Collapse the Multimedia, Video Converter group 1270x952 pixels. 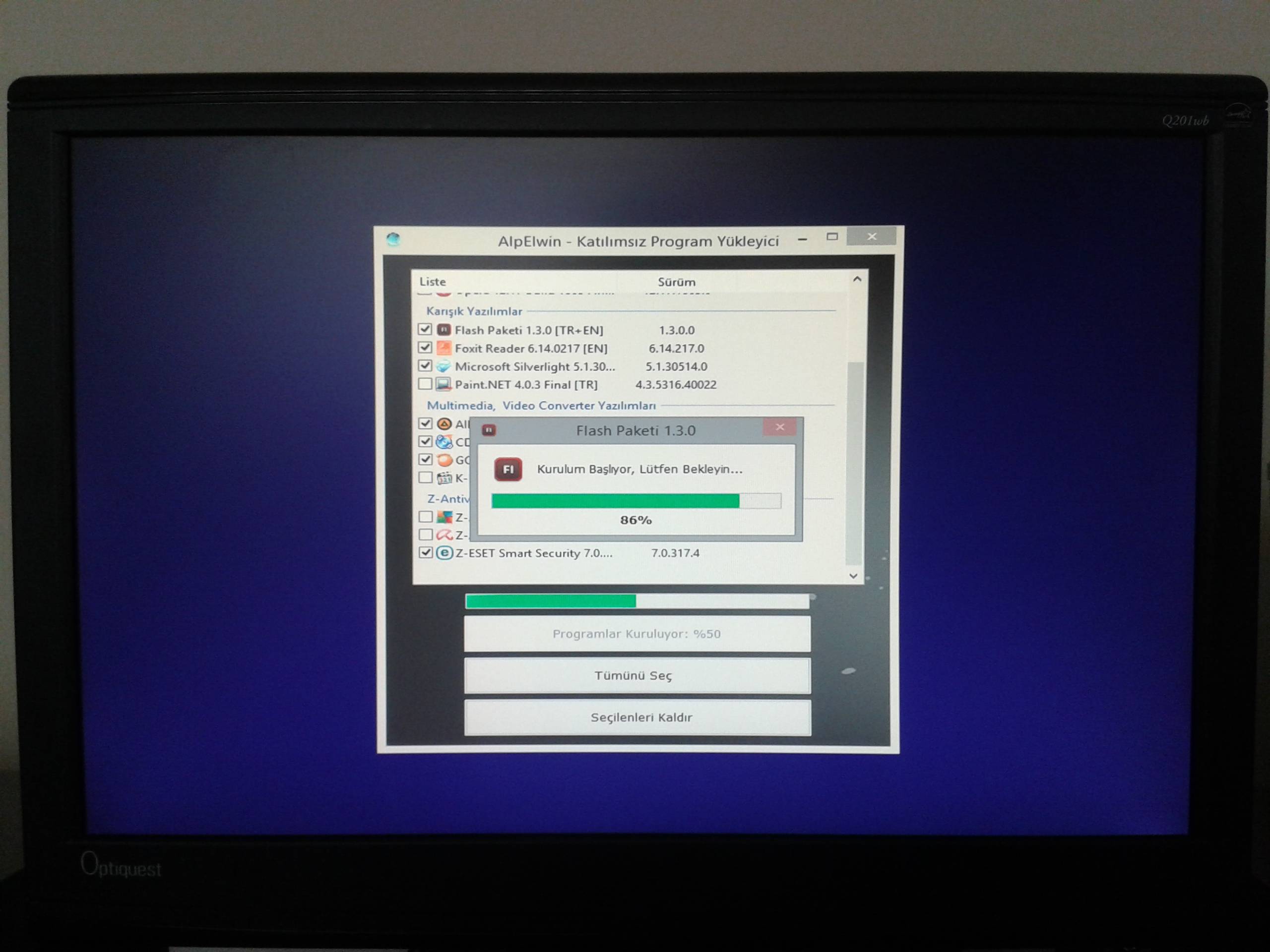pyautogui.click(x=541, y=406)
